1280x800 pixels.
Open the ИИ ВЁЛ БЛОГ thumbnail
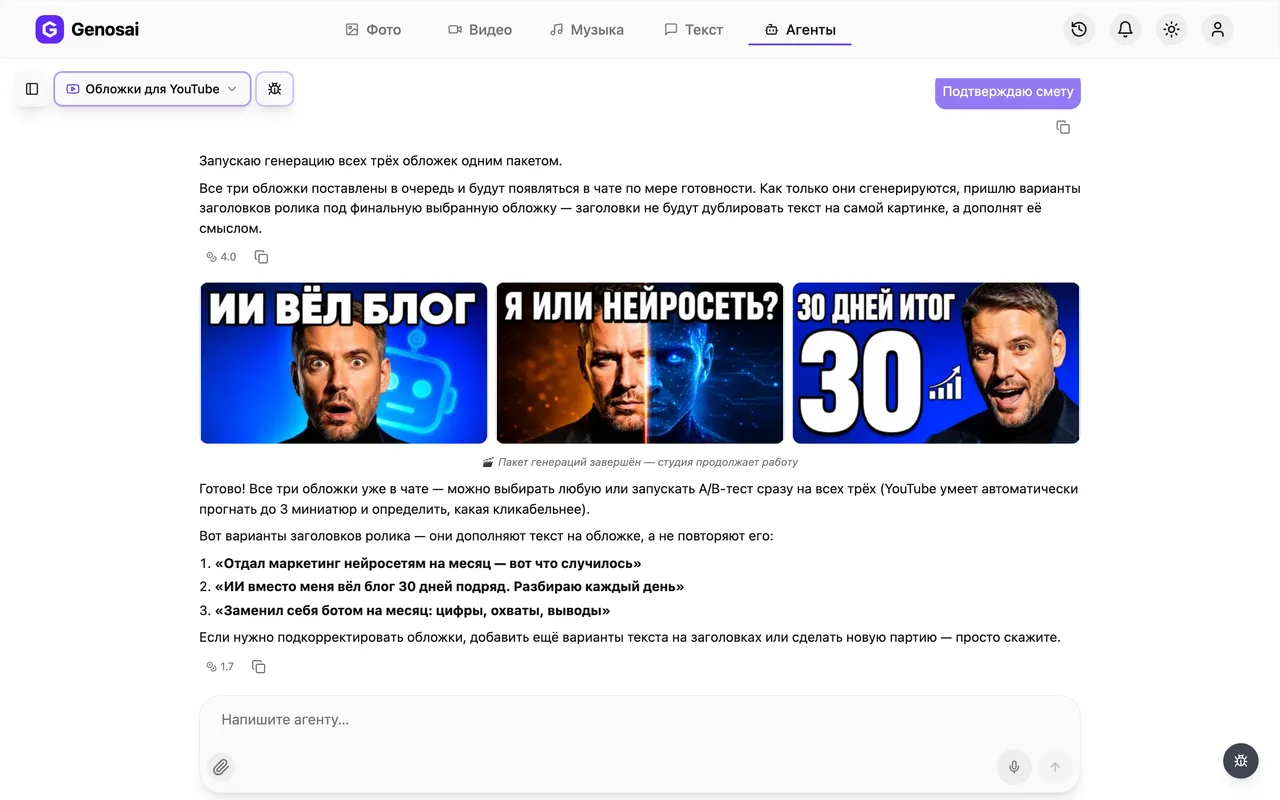pos(344,363)
